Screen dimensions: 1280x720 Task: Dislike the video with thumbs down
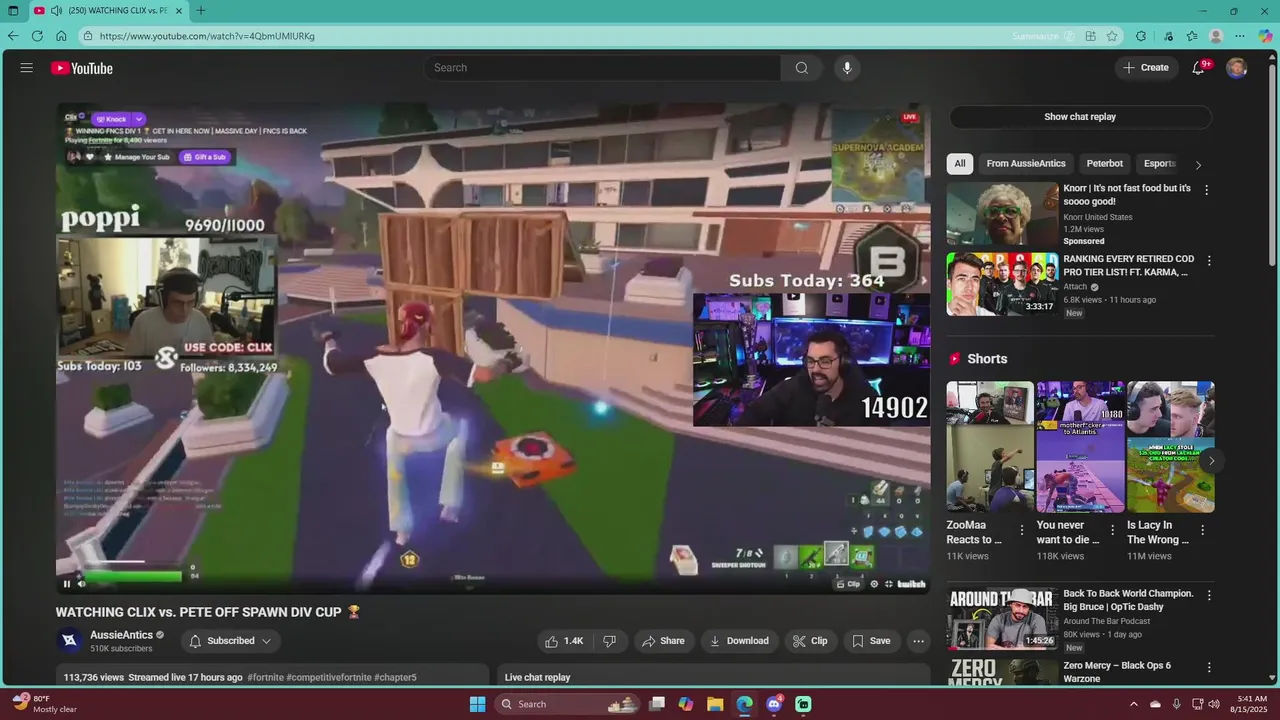point(609,641)
